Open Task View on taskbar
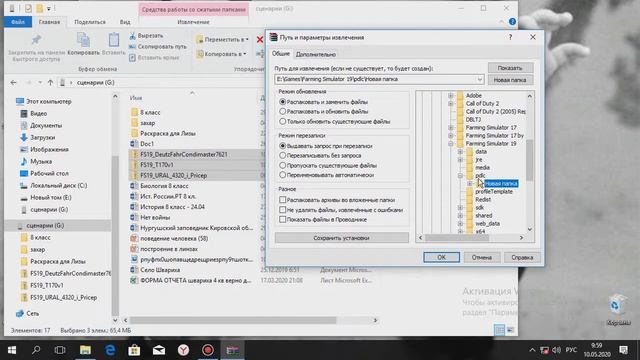This screenshot has height=360, width=640. point(60,350)
